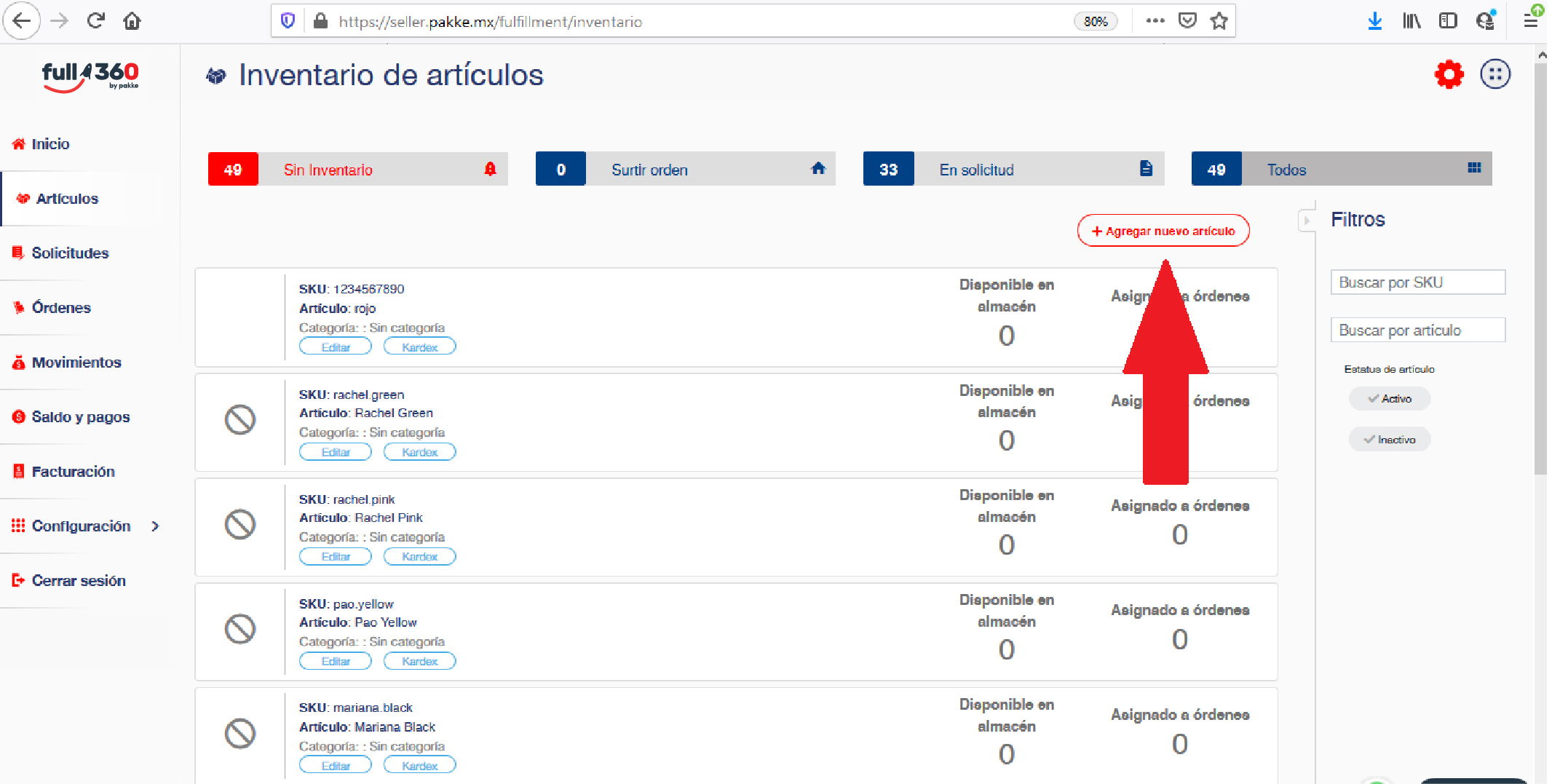Screen dimensions: 1568x784
Task: Collapse the Filtros panel arrow
Action: click(x=1307, y=220)
